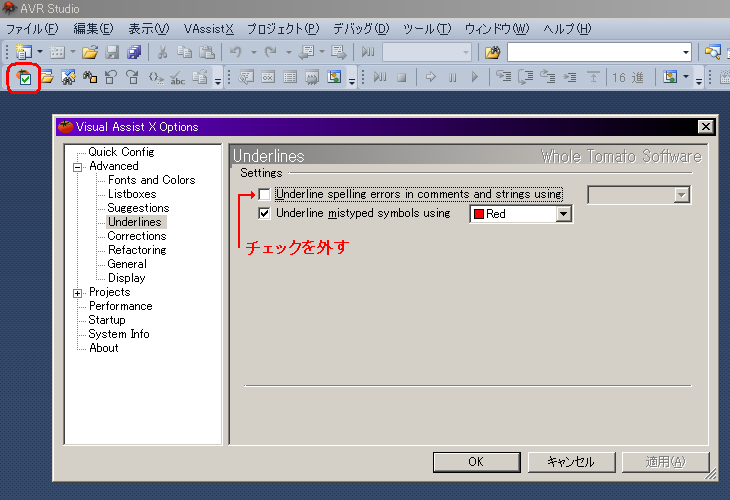Close the Visual Assist X Options dialog
Viewport: 730px width, 500px height.
click(x=705, y=127)
